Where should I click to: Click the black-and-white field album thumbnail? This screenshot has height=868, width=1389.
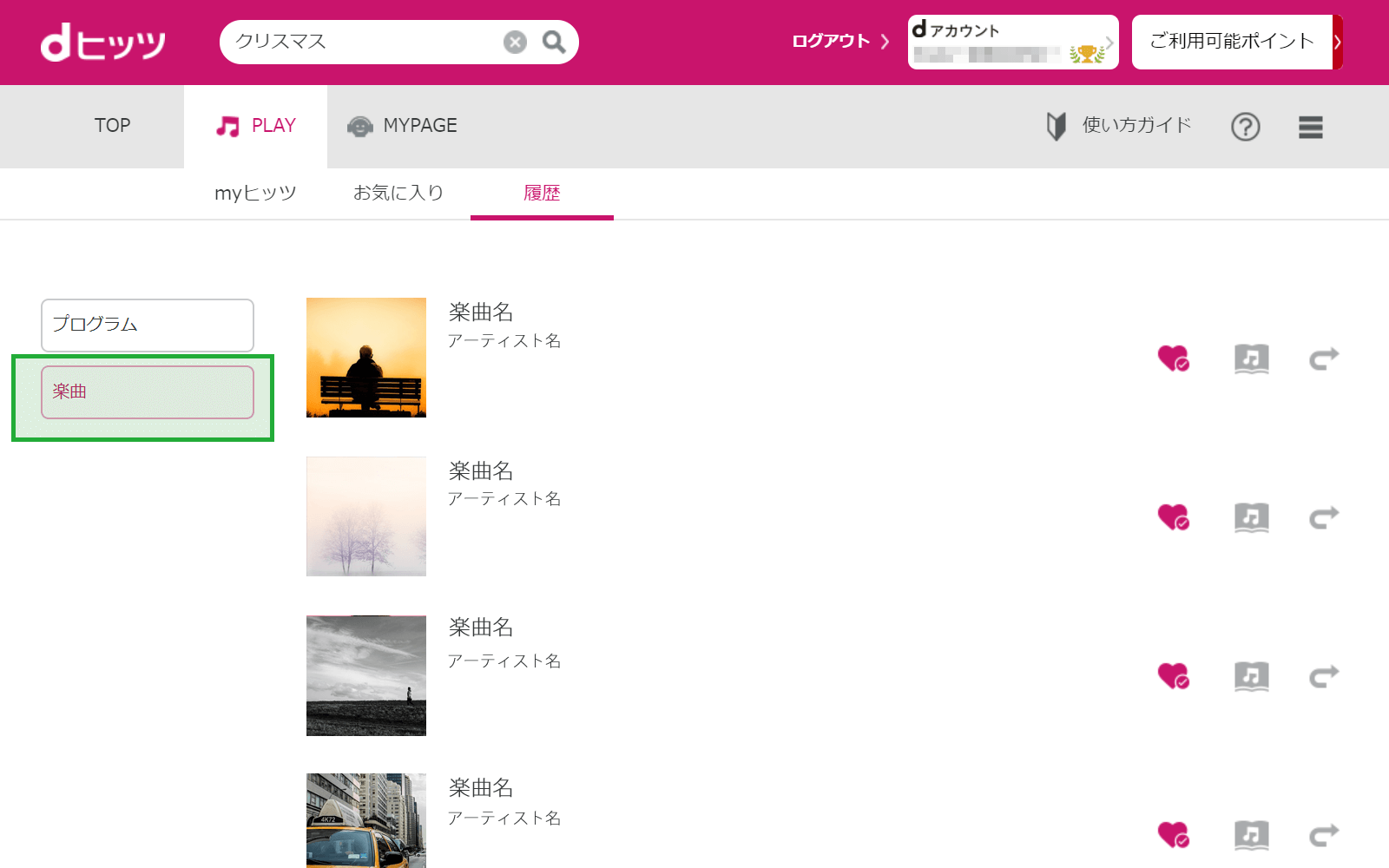click(x=366, y=675)
